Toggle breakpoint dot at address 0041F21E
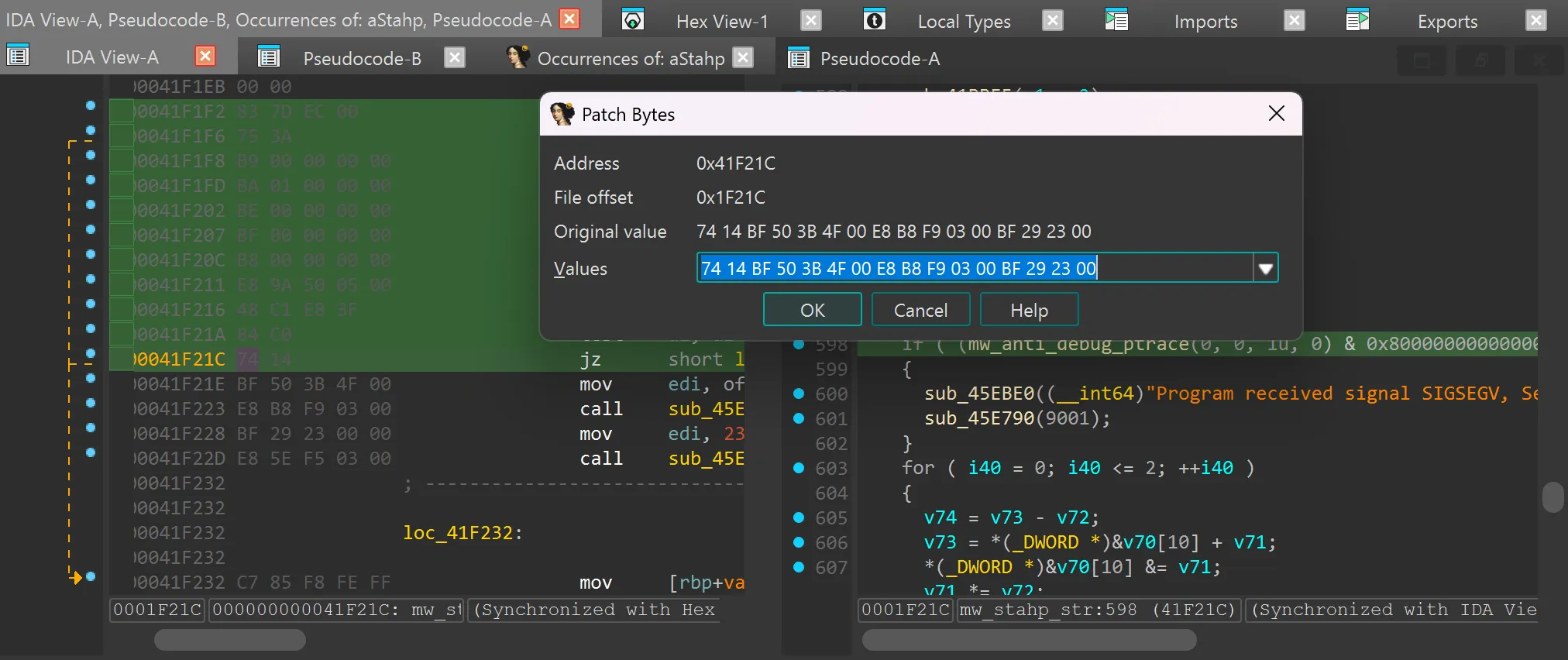 [x=91, y=379]
